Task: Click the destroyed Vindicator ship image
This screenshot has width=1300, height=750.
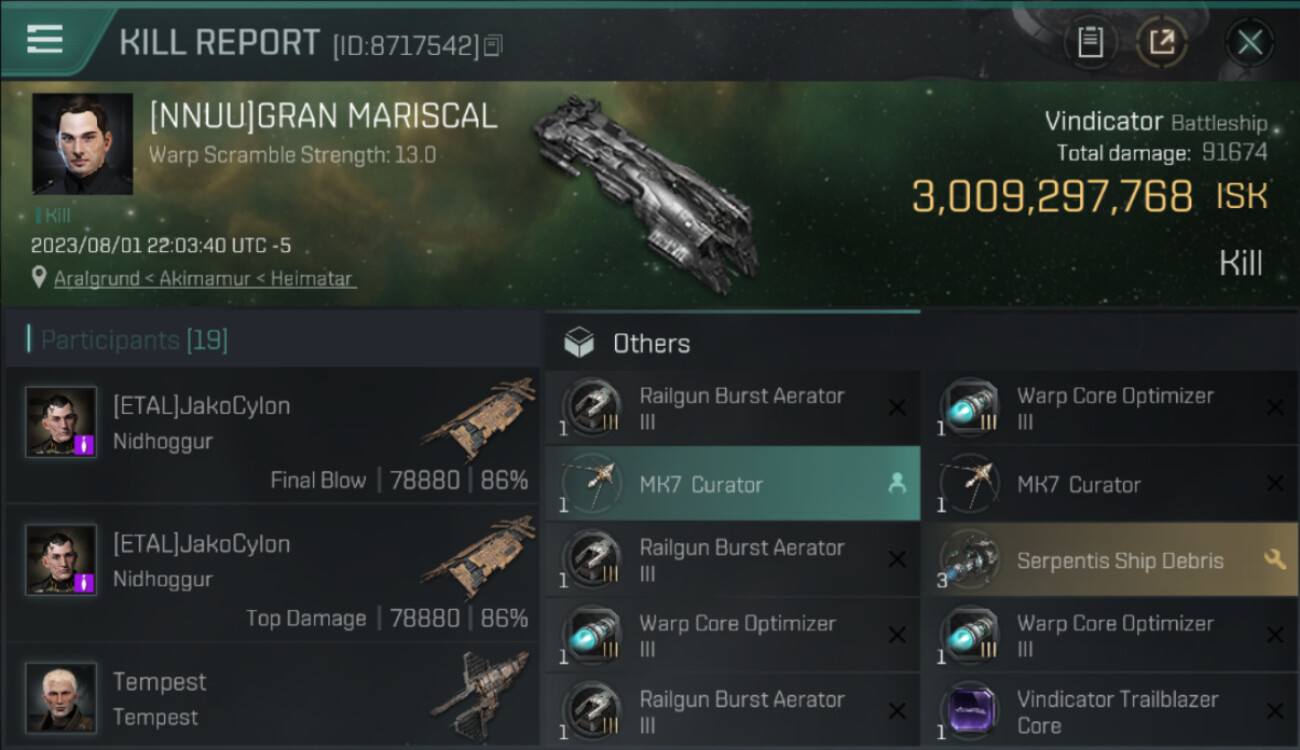Action: point(643,190)
